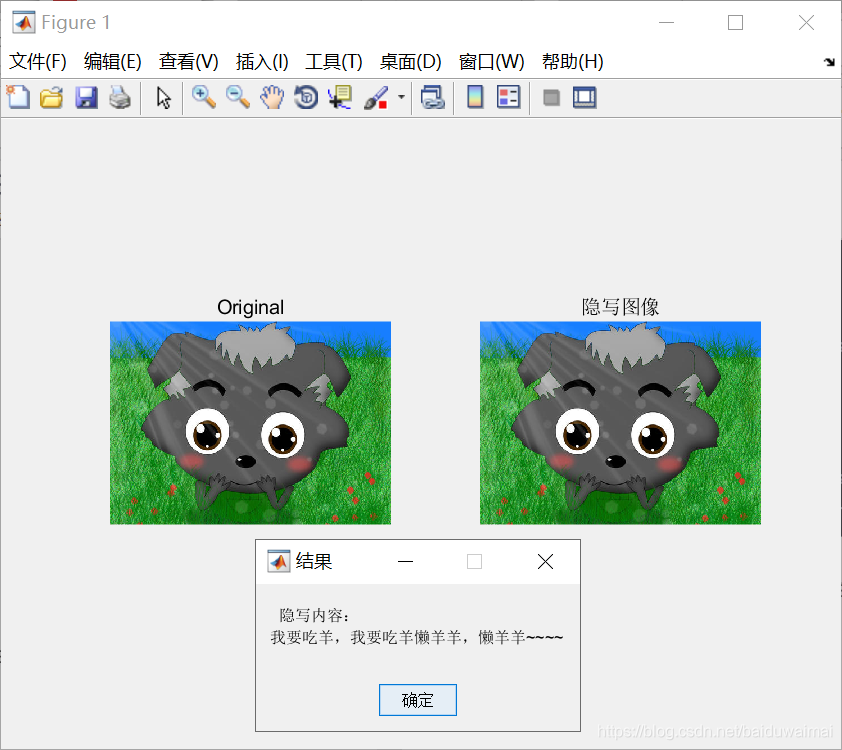Viewport: 842px width, 750px height.
Task: Click the Show Plot Tools and Dock icon
Action: [x=585, y=98]
